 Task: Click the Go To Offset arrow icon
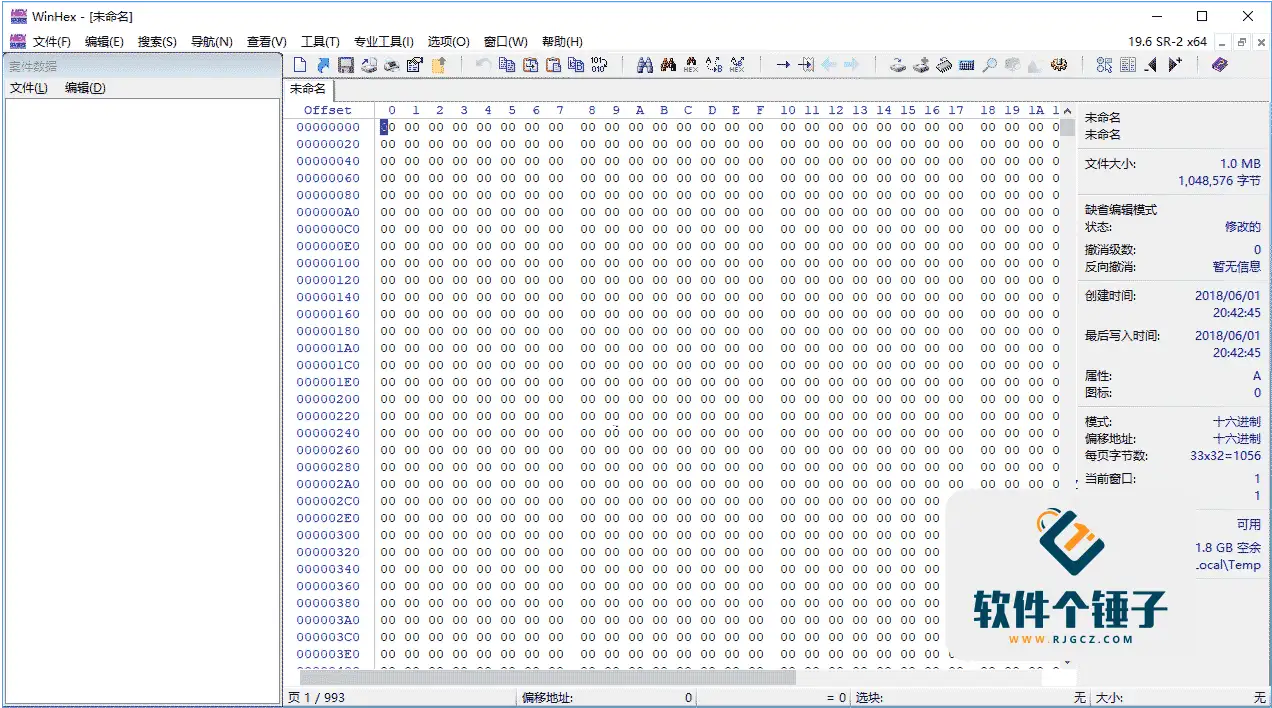pos(783,65)
